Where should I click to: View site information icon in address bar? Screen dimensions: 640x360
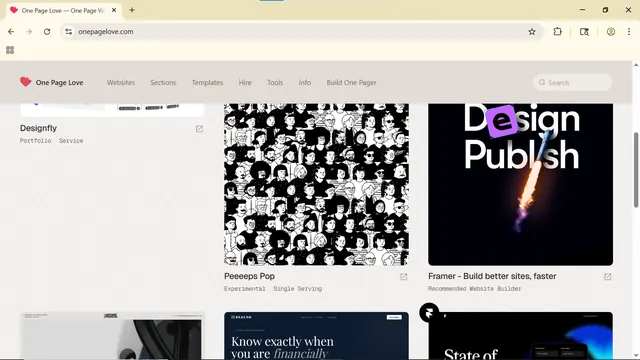point(69,31)
